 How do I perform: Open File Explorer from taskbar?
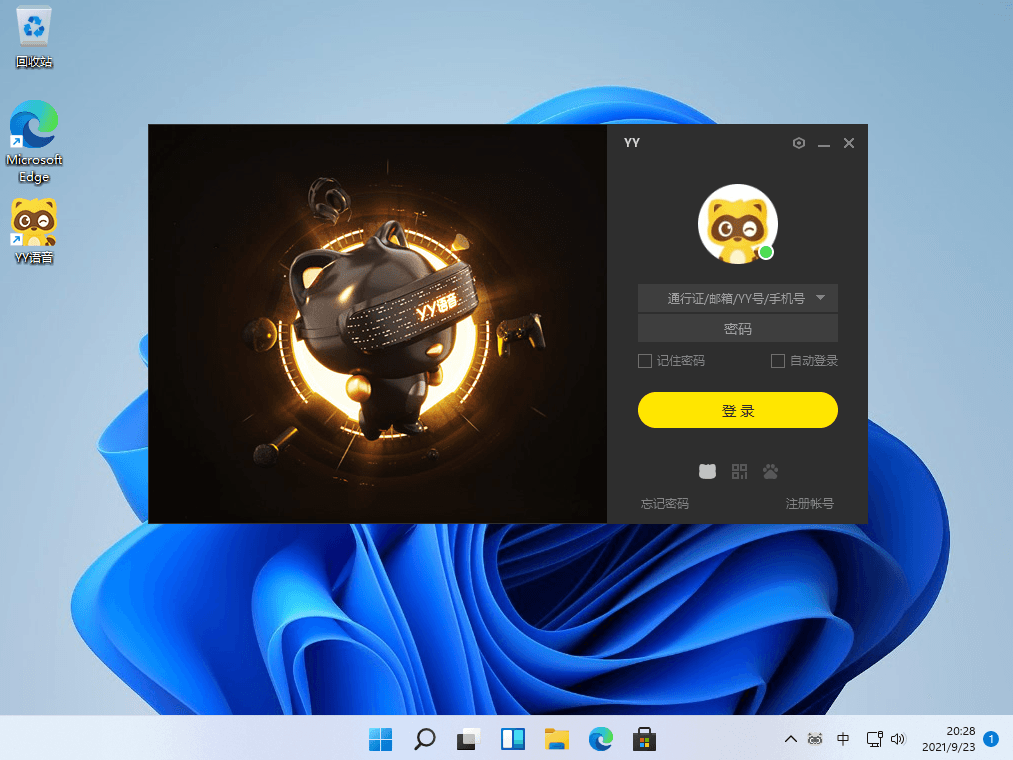pos(557,739)
